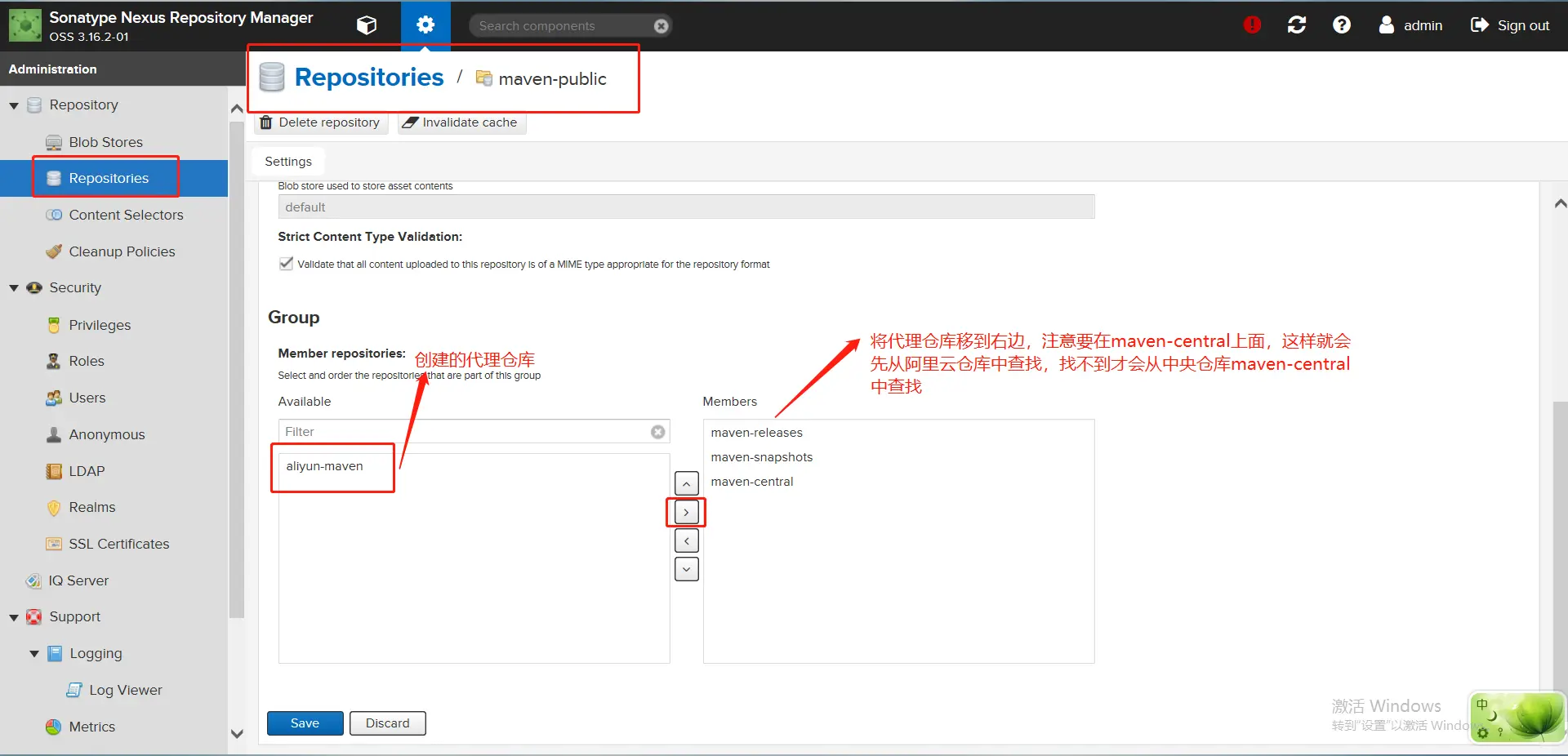Open Blob Stores in sidebar
This screenshot has height=756, width=1568.
(x=106, y=142)
